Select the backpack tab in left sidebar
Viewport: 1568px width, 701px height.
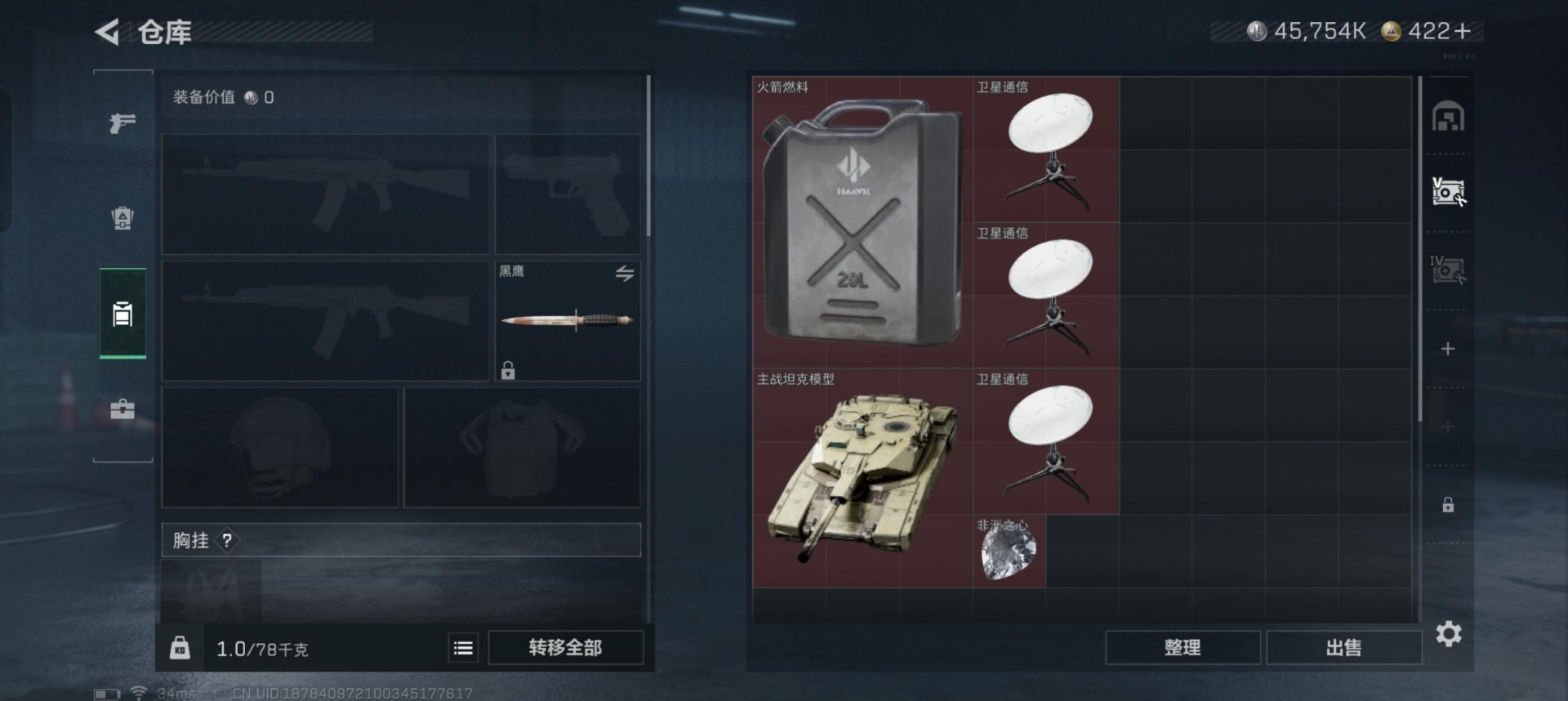tap(122, 218)
